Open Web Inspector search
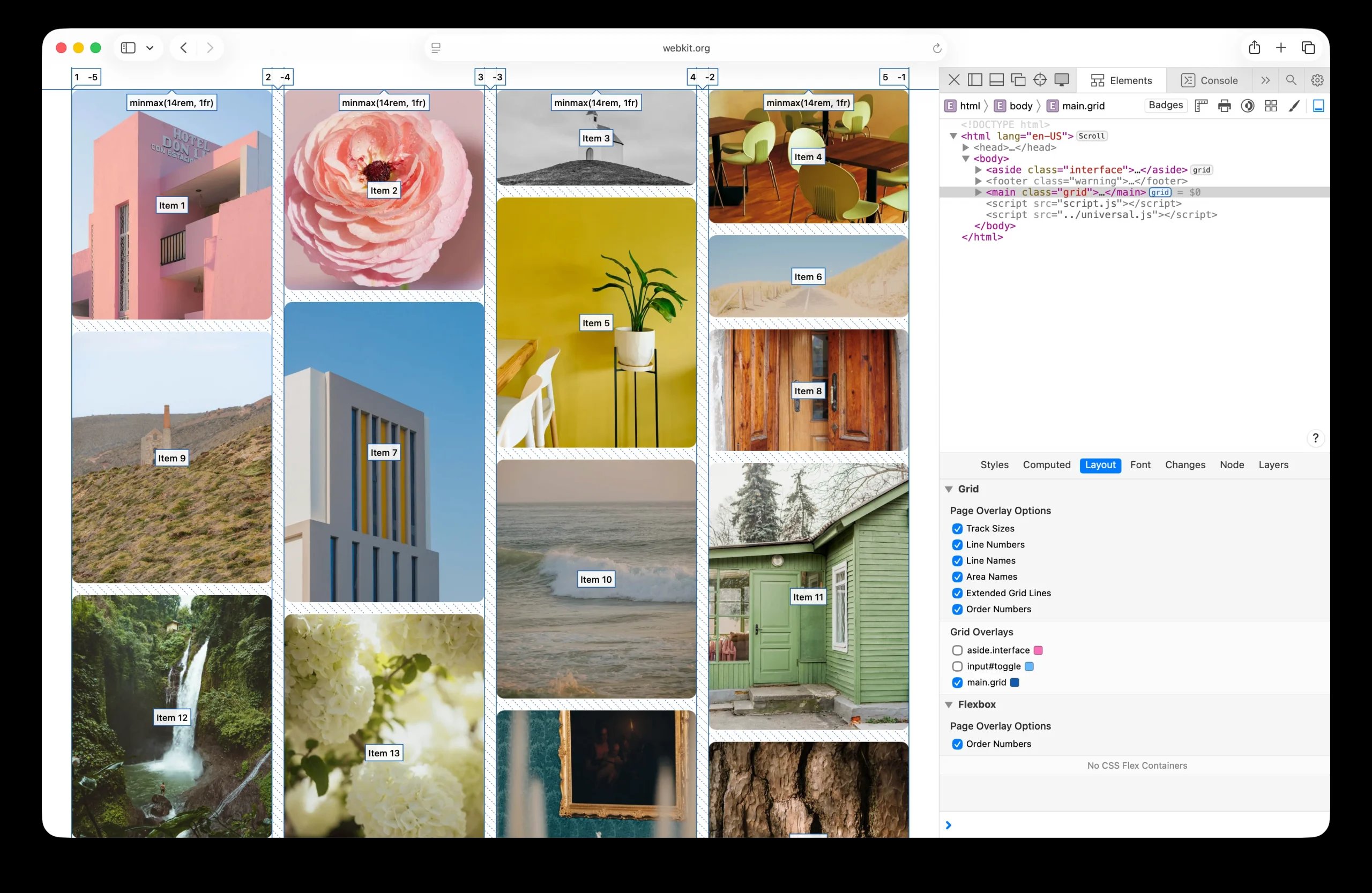This screenshot has height=893, width=1372. click(x=1291, y=80)
